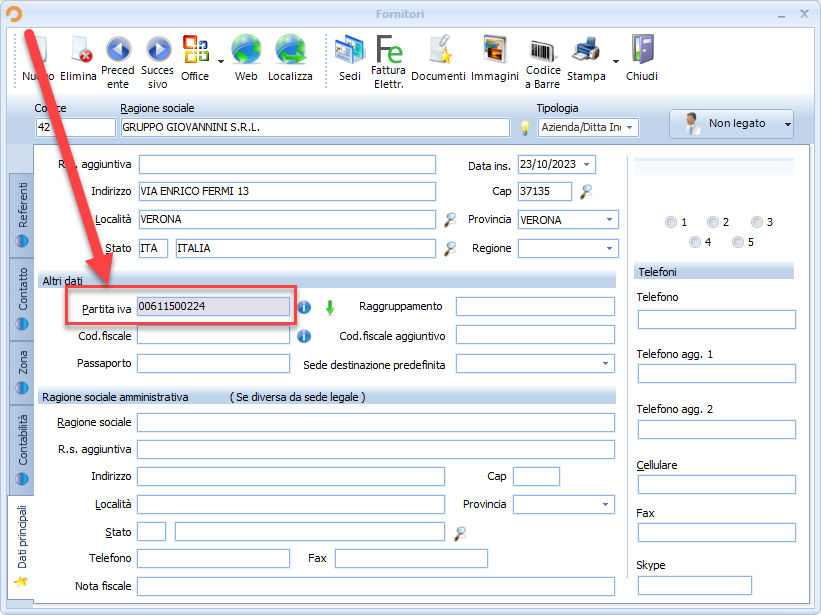Click the Ragione sociale field with GRUPPO GIOVANNINI

coord(315,128)
